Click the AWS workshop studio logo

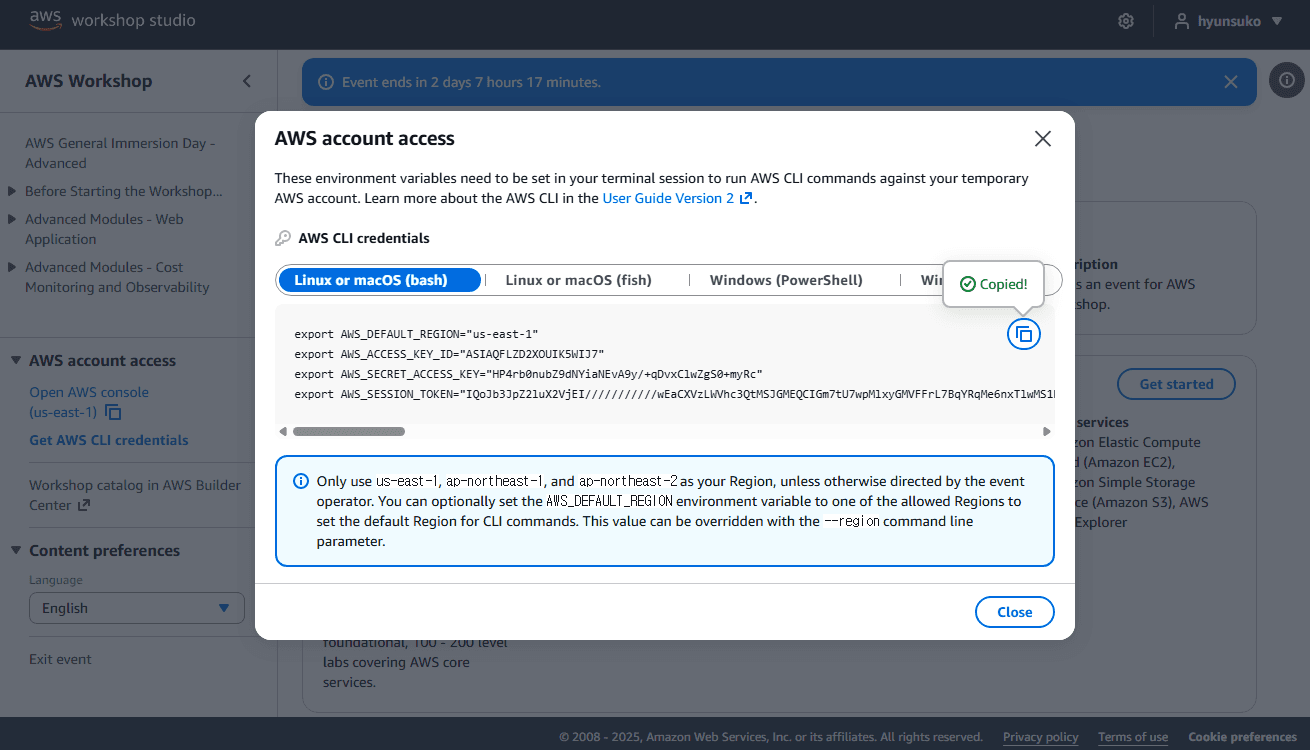click(x=112, y=20)
